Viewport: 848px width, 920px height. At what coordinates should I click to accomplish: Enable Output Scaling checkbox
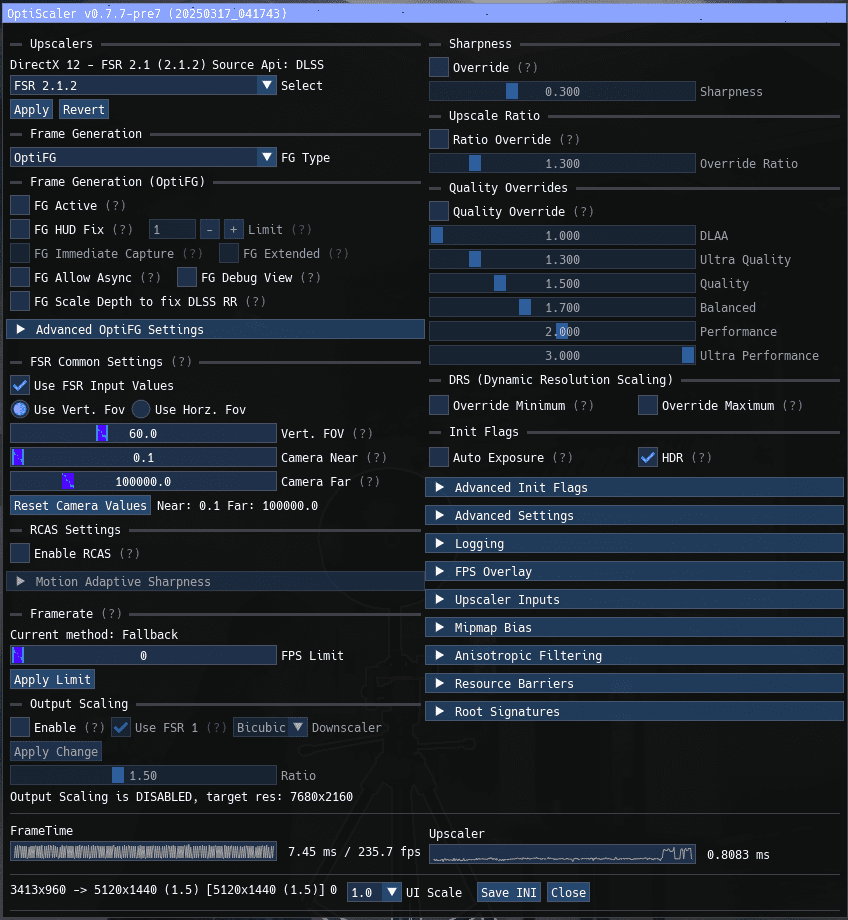point(20,727)
